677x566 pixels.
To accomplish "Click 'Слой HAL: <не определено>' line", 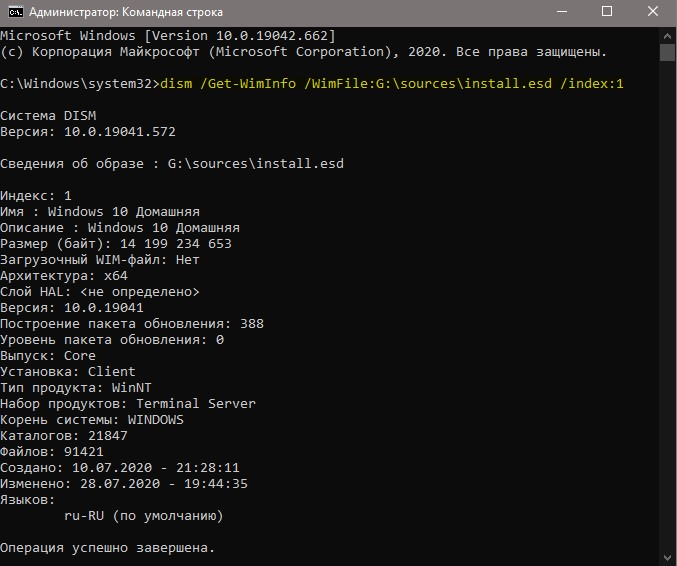I will (100, 292).
